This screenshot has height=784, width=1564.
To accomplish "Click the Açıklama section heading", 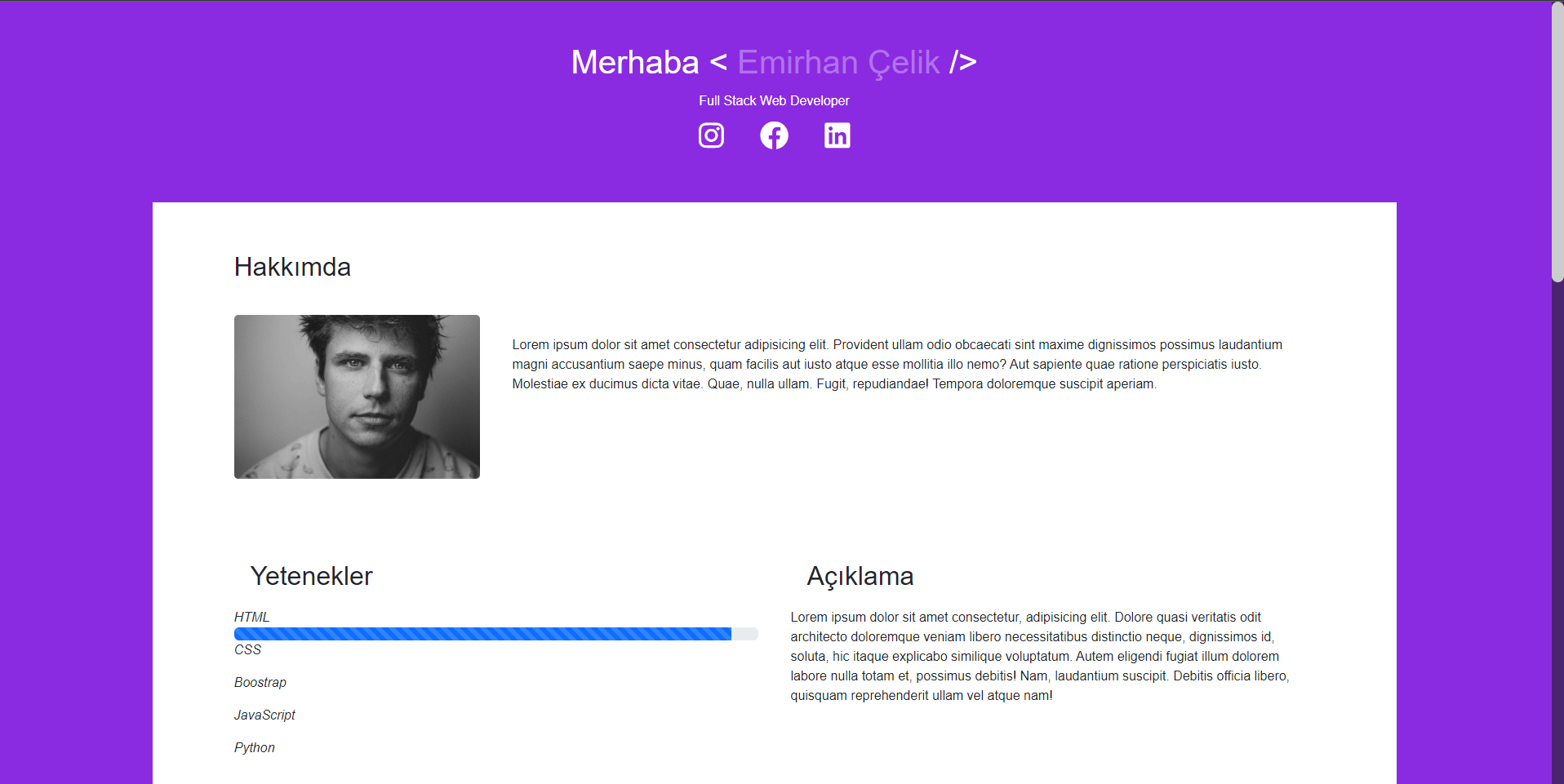I will [x=860, y=576].
